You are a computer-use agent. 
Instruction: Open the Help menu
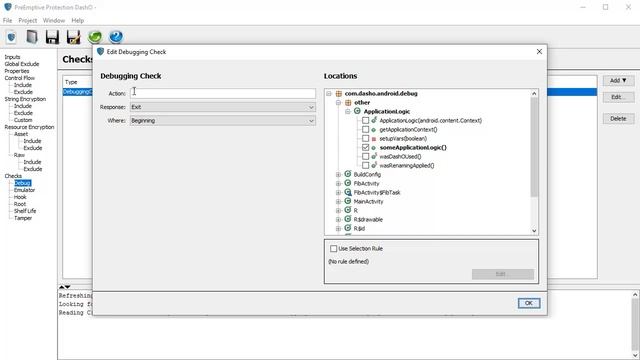click(78, 20)
